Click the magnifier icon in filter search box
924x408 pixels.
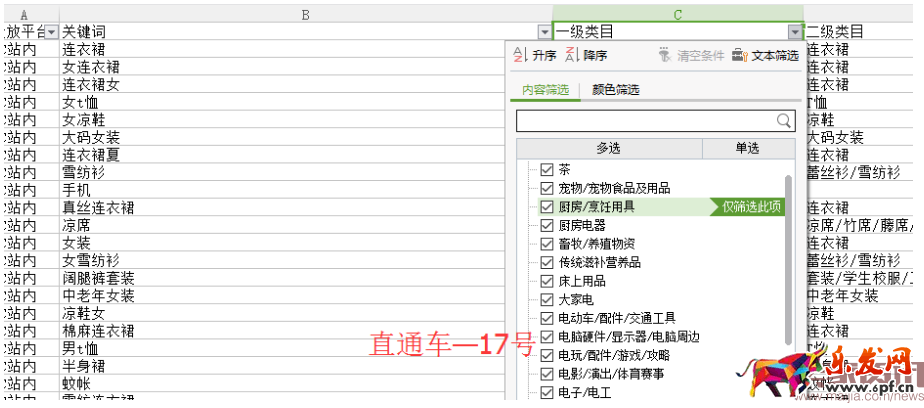pyautogui.click(x=784, y=121)
